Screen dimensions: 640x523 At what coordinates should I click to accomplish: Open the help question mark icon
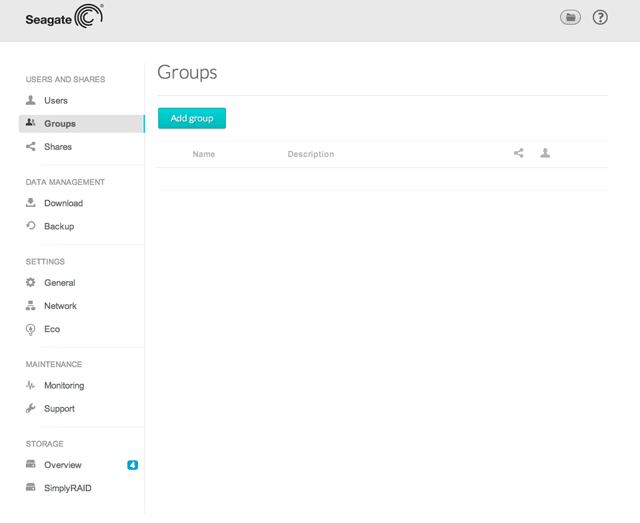600,17
